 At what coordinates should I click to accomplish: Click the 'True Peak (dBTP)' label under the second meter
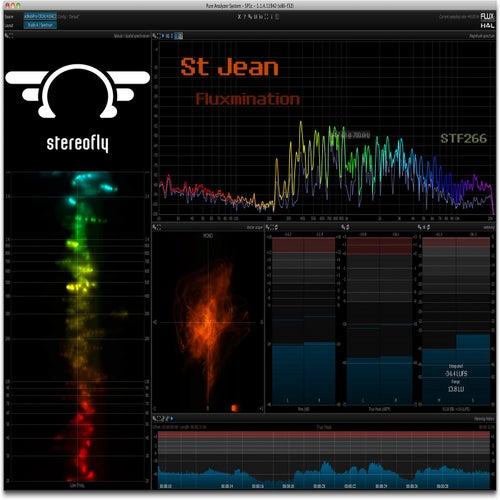tap(380, 409)
